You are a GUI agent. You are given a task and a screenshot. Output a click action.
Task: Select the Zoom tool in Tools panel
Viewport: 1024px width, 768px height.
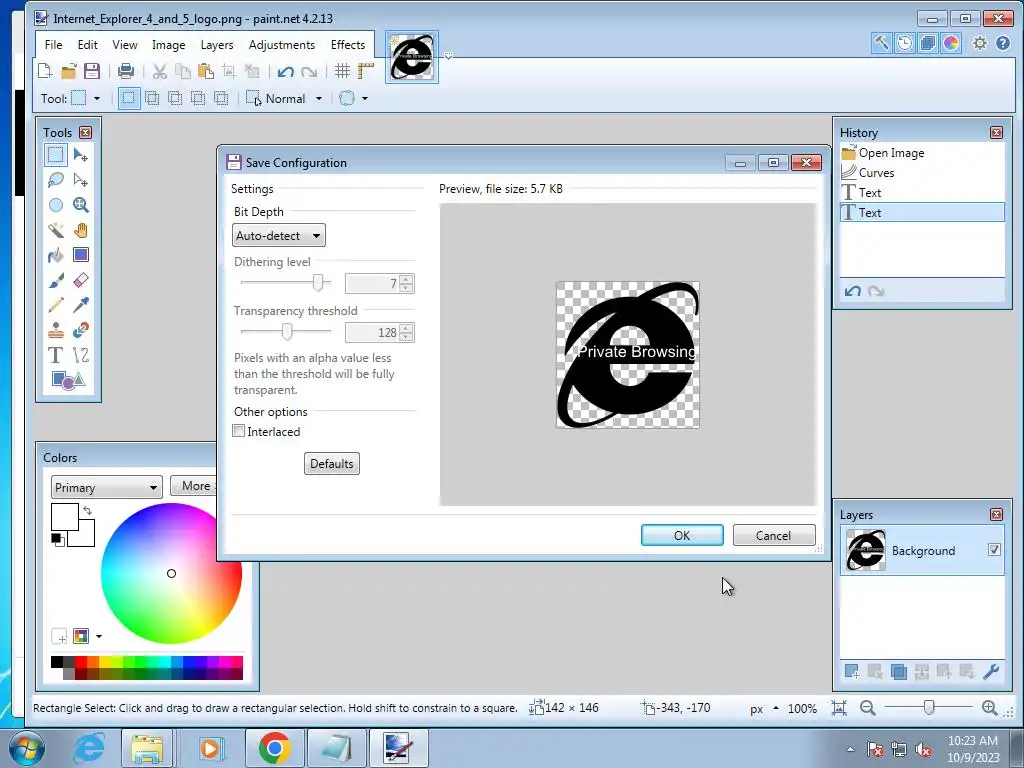click(81, 205)
